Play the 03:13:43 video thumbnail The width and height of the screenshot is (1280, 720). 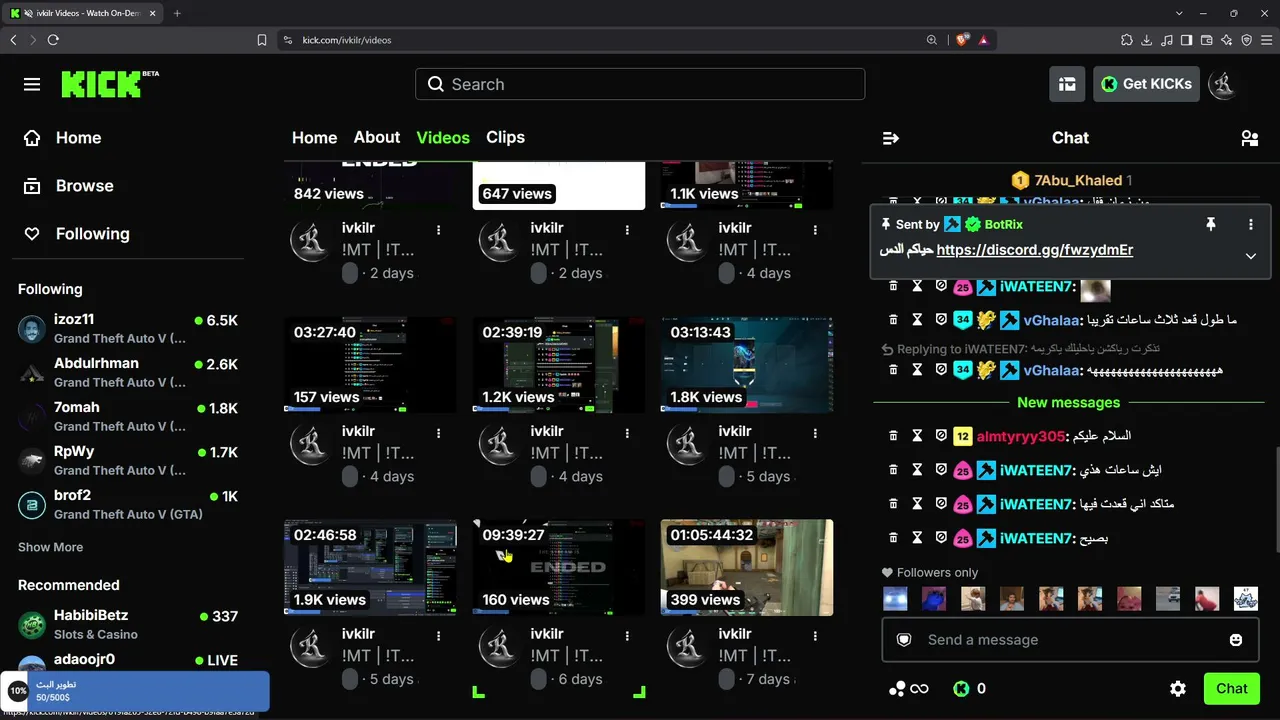tap(747, 365)
